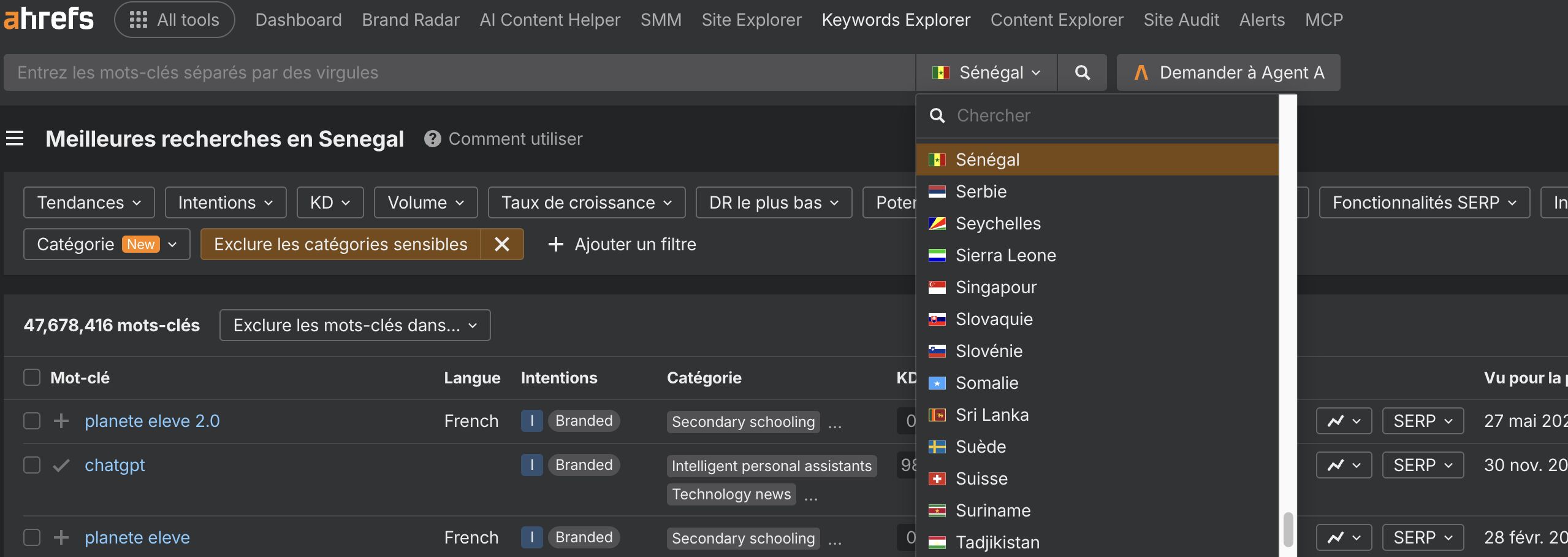Click Technology news category tag
Screen dimensions: 1568x557
(731, 494)
